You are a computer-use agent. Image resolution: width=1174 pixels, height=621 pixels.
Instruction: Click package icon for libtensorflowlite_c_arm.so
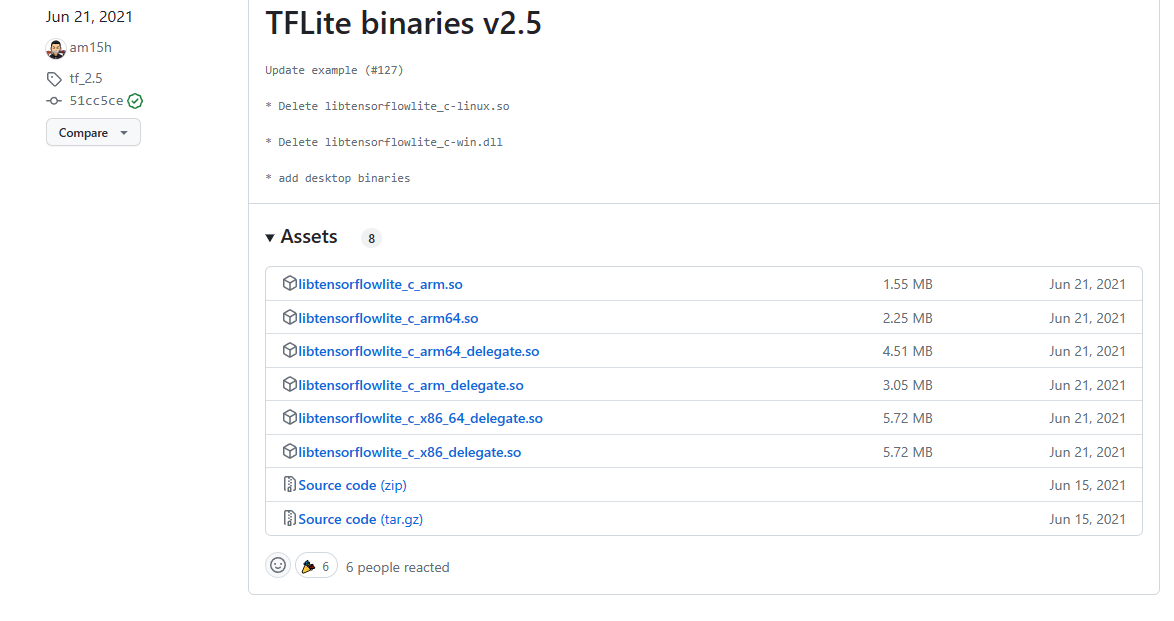click(x=289, y=283)
